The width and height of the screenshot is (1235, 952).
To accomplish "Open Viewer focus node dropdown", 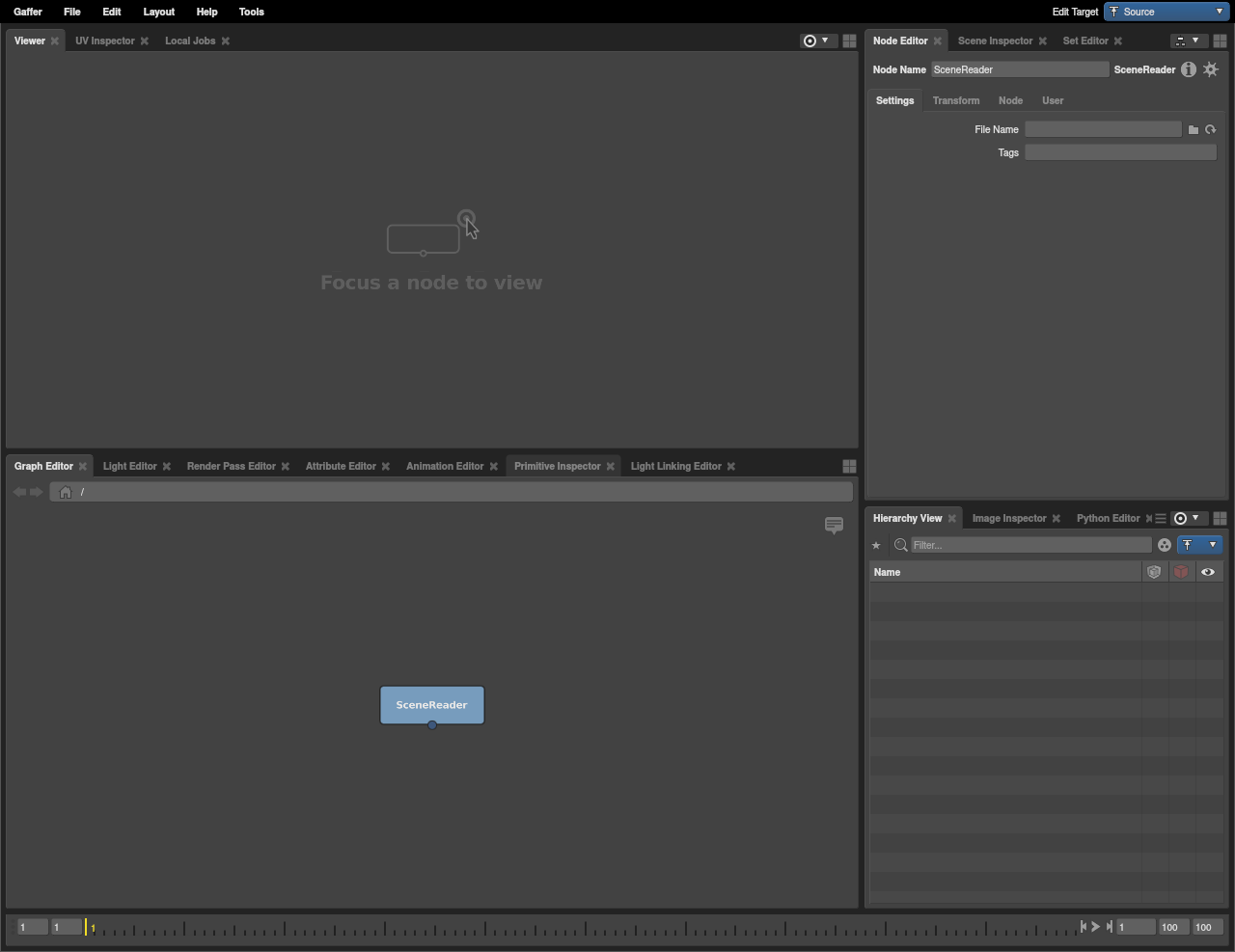I will (816, 41).
